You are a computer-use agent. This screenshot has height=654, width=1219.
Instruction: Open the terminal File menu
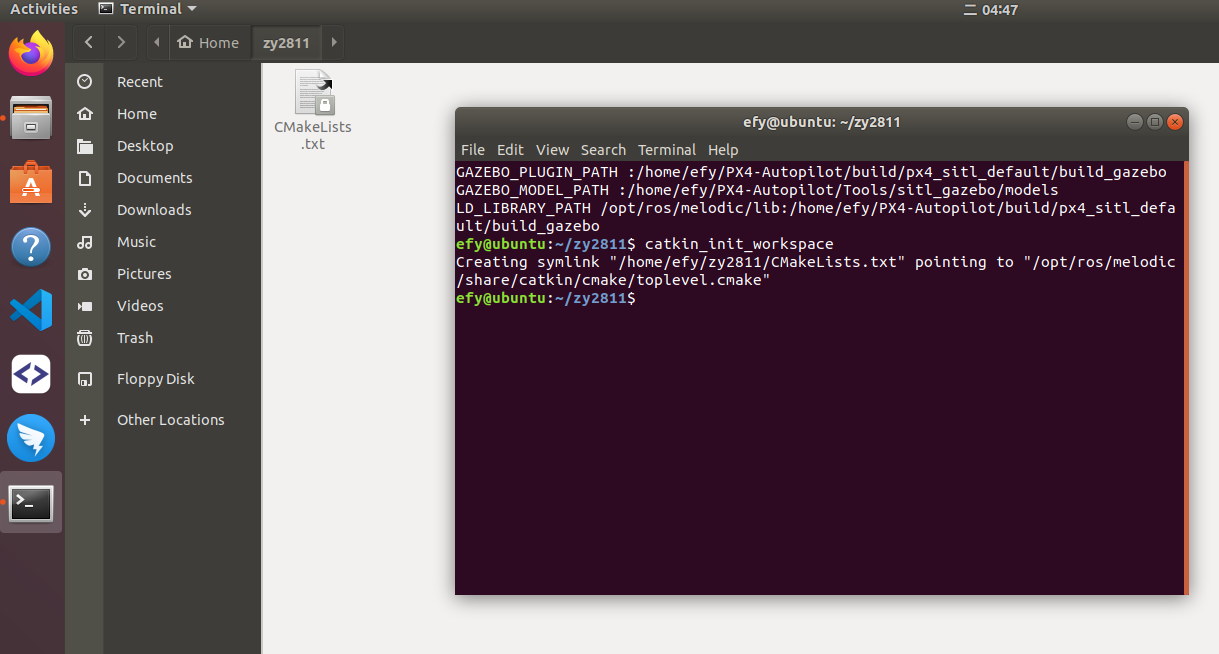point(472,150)
